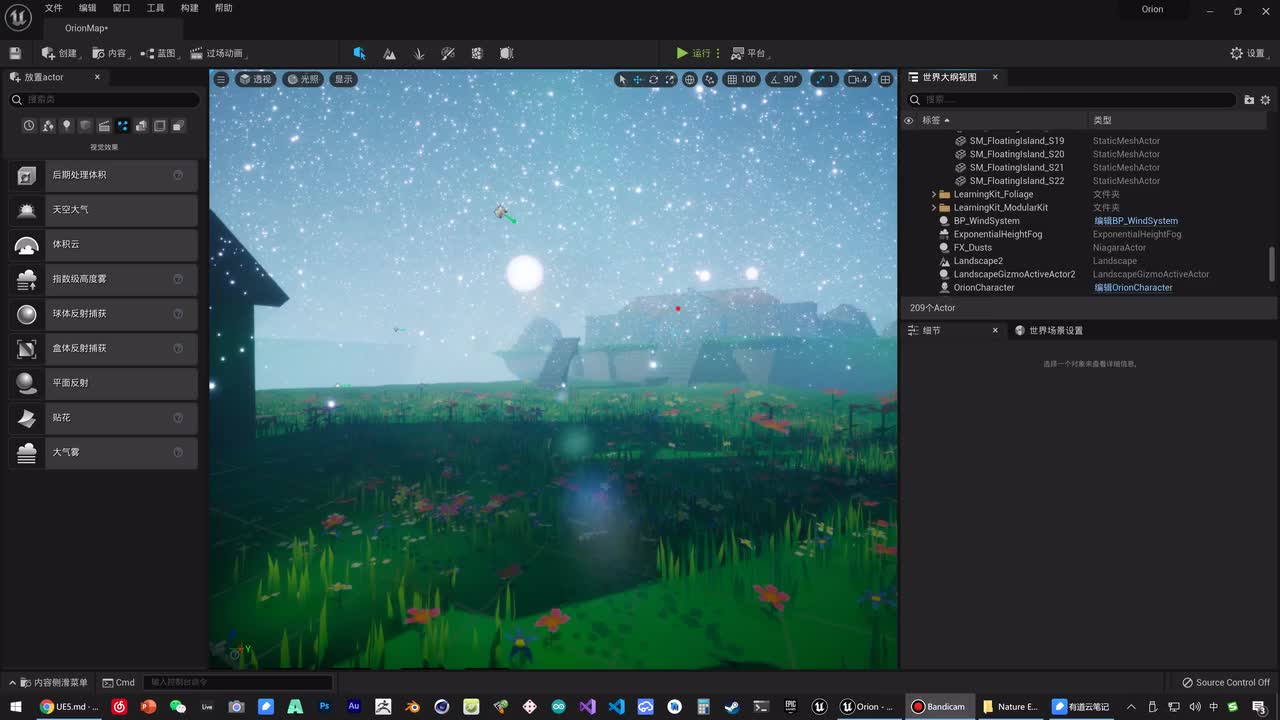The height and width of the screenshot is (720, 1280).
Task: Open the Tools menu
Action: point(155,8)
